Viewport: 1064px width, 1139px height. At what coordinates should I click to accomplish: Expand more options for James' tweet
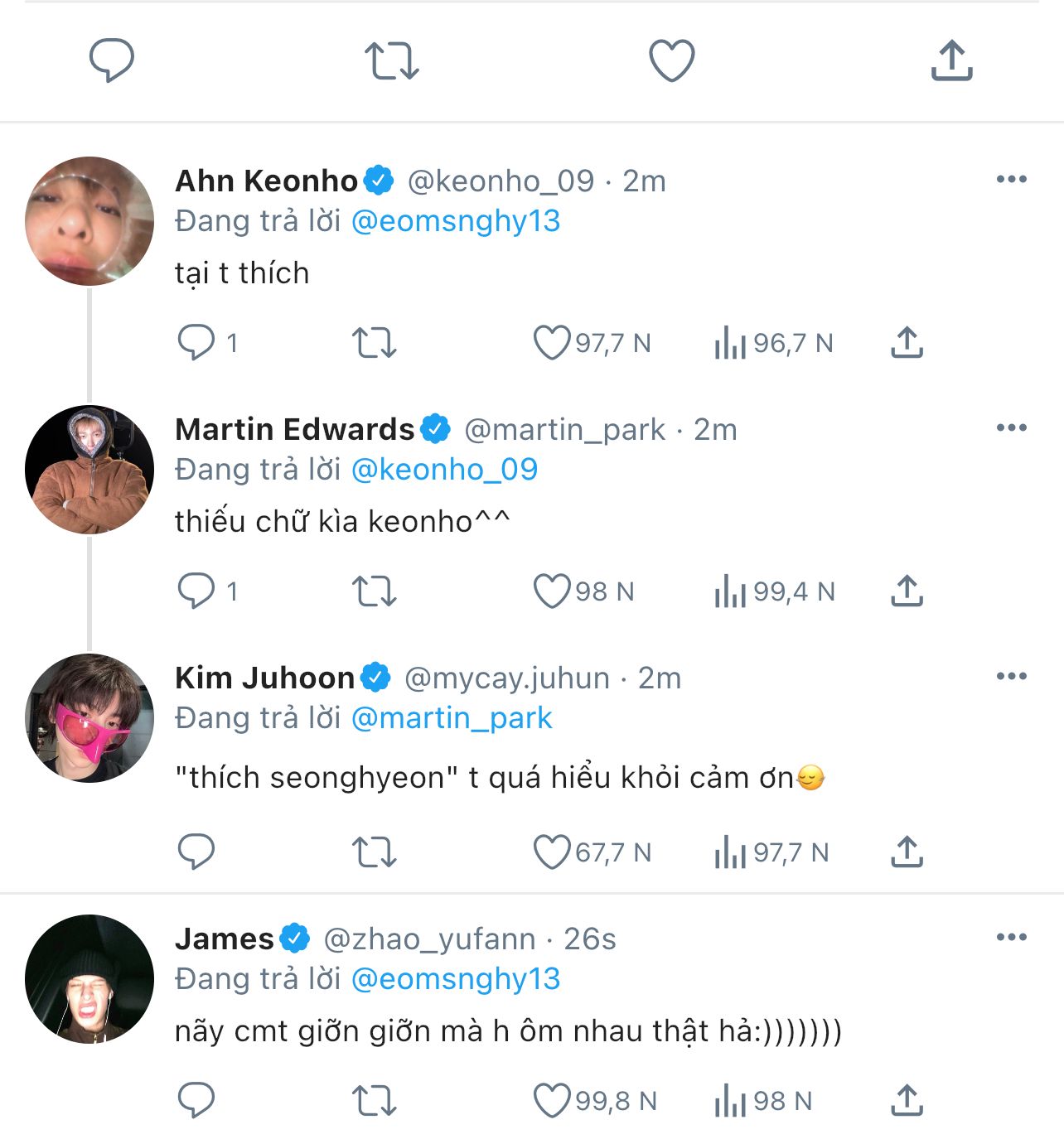(1011, 938)
